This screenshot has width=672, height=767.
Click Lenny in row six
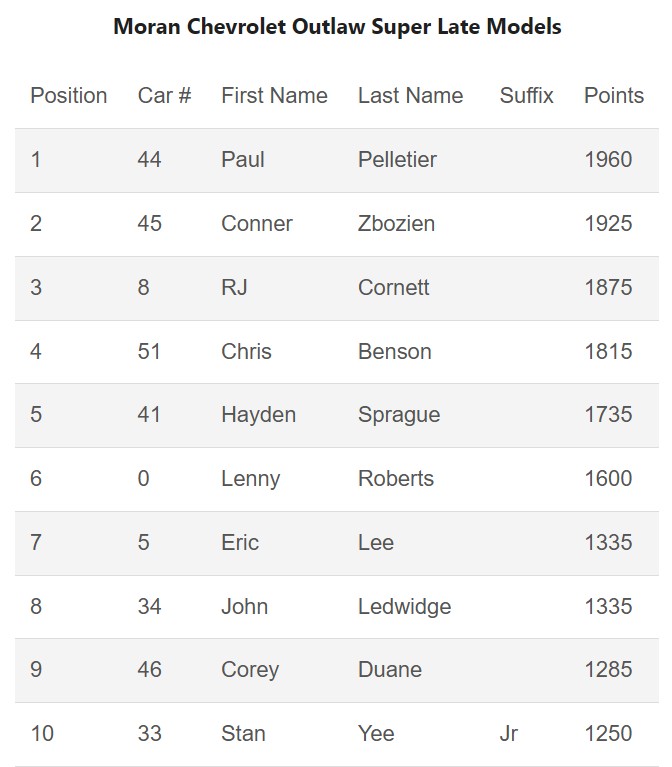coord(250,479)
